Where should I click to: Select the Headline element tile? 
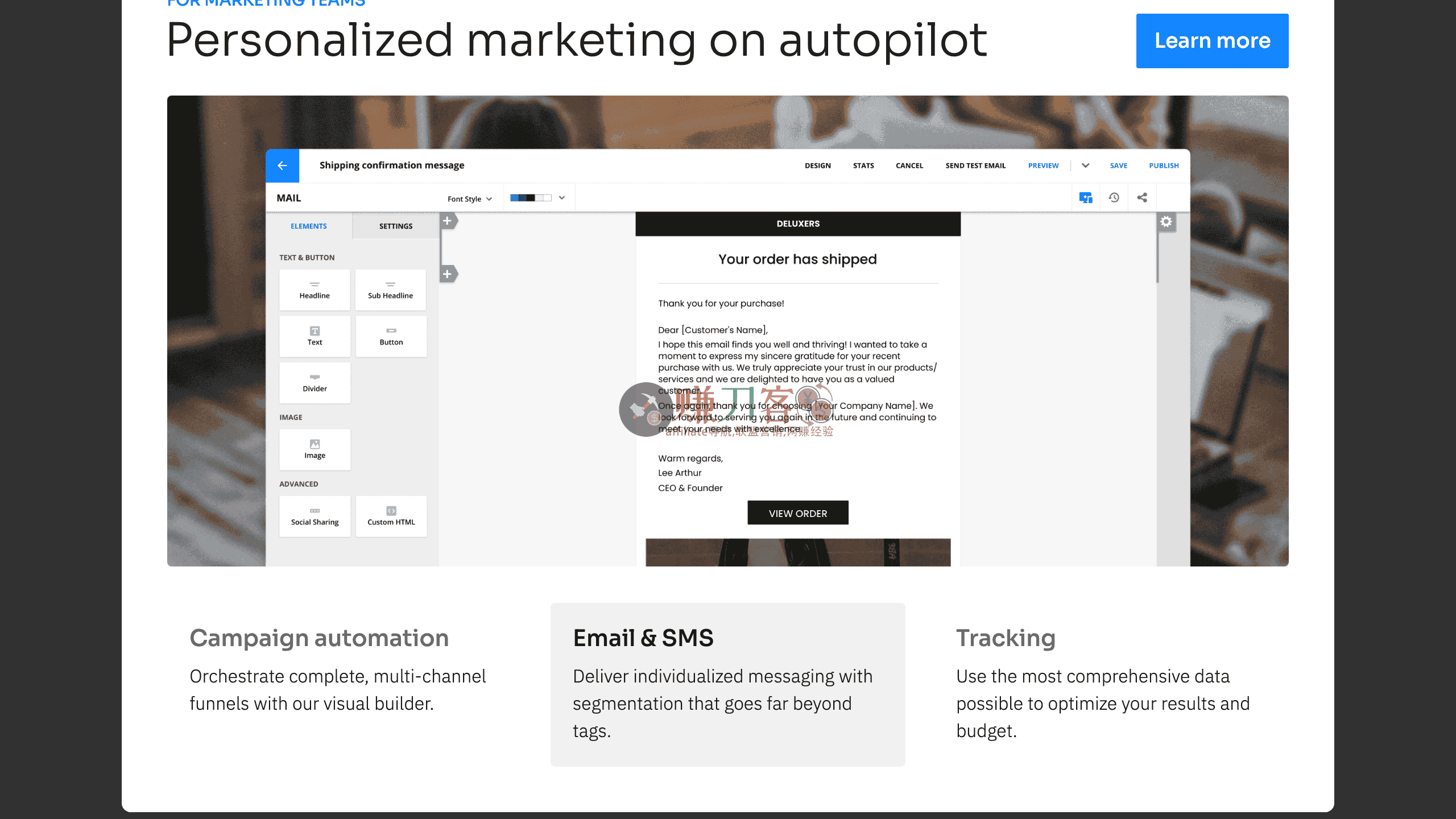[315, 290]
